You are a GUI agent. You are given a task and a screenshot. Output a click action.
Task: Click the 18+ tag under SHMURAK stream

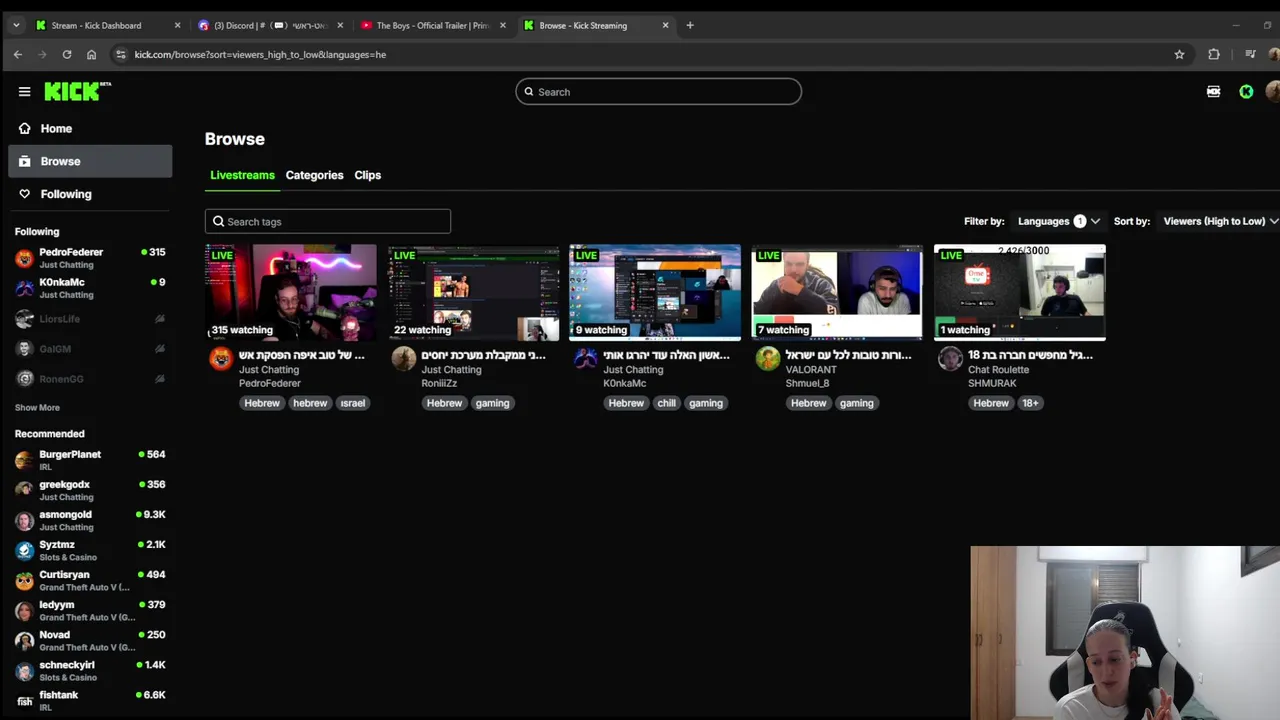(x=1030, y=403)
